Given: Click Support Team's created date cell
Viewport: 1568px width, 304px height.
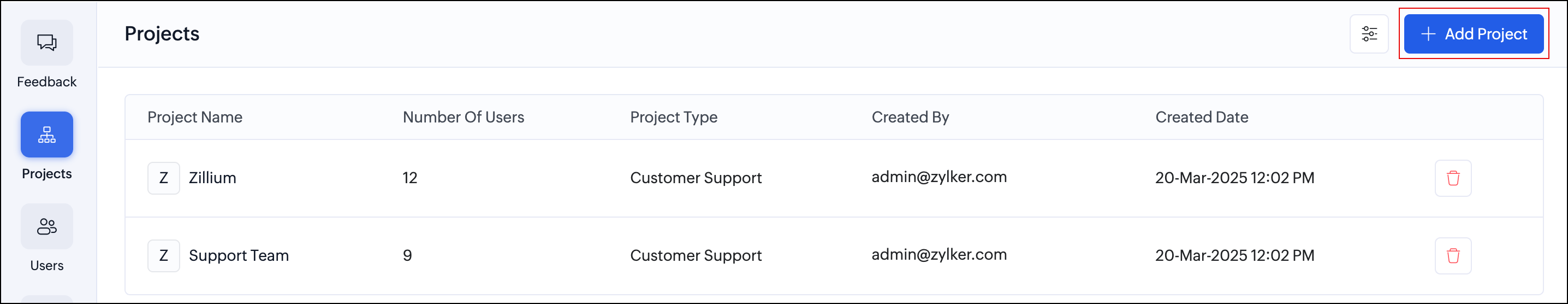Looking at the screenshot, I should tap(1234, 255).
